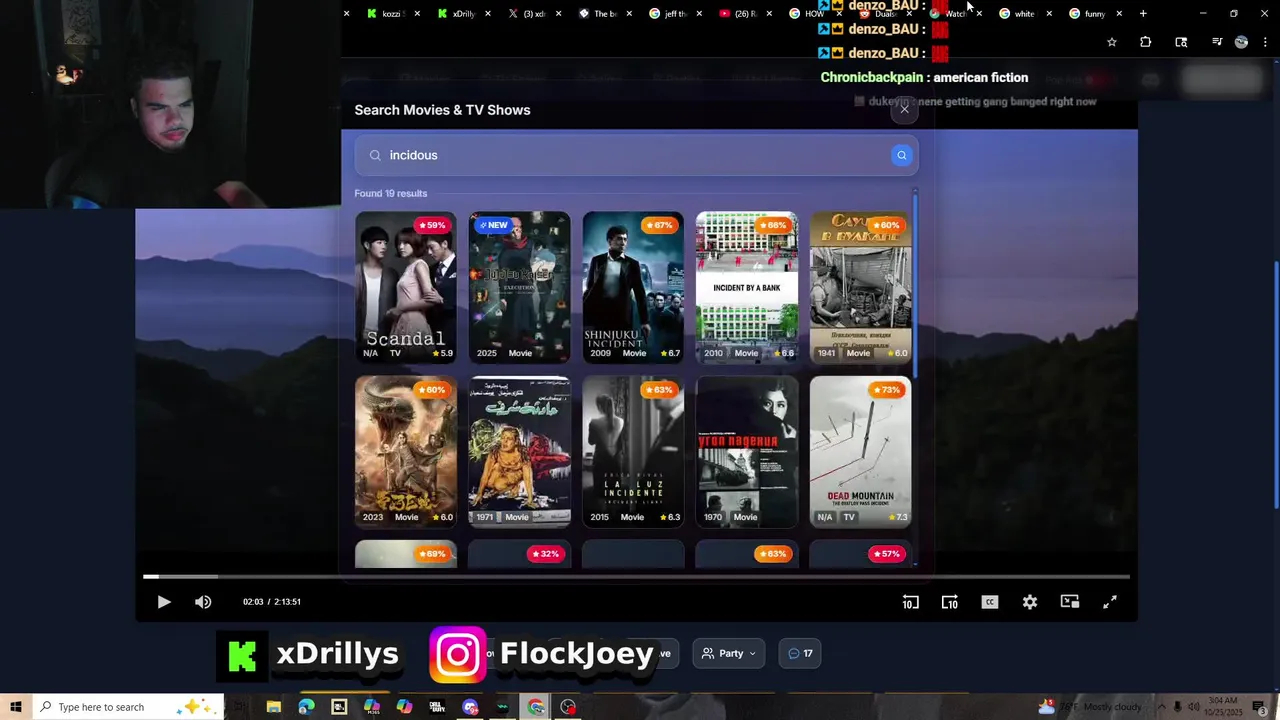Open the 2025 movie marked NEW
This screenshot has height=720, width=1280.
[x=519, y=287]
